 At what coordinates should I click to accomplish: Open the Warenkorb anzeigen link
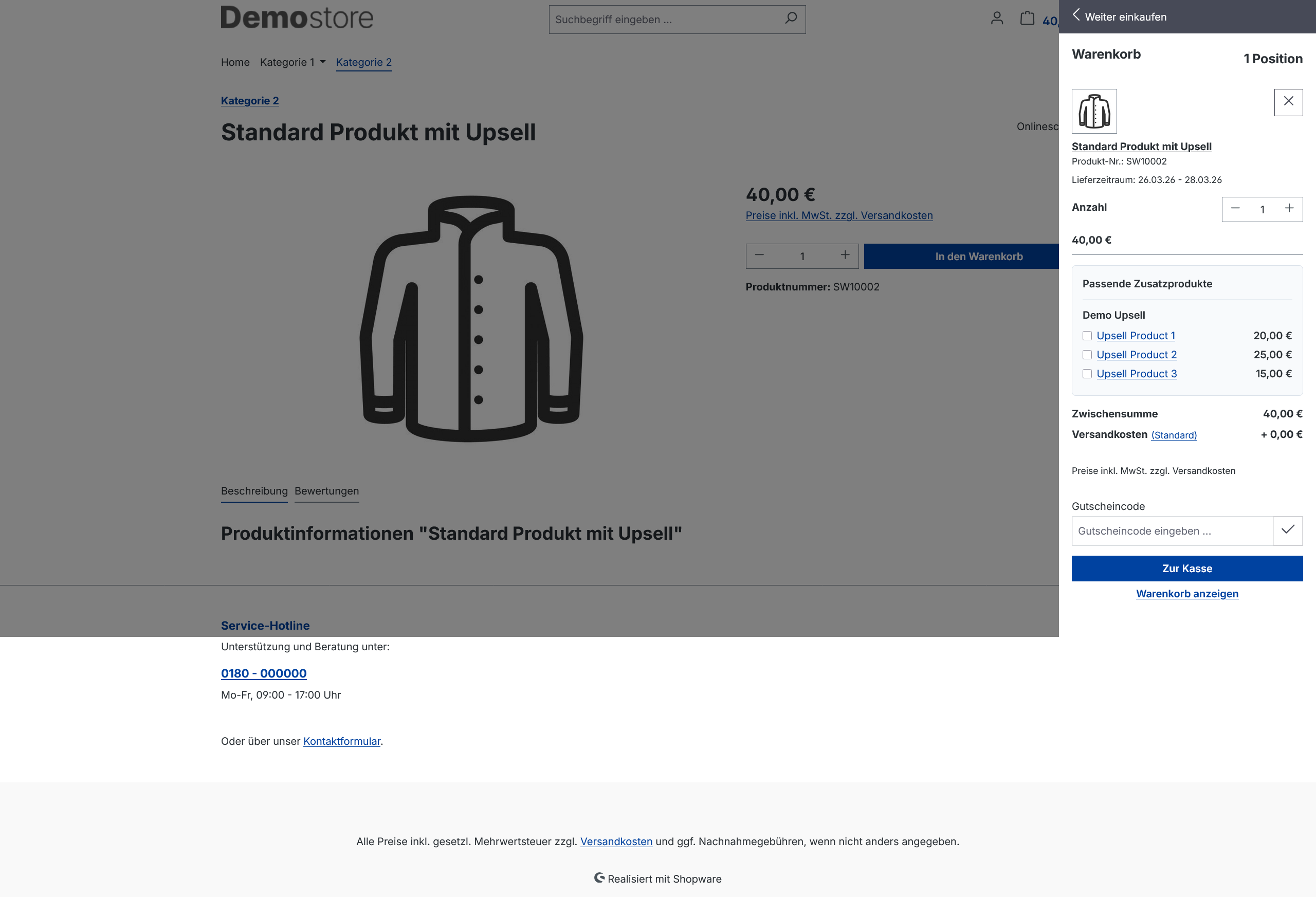click(x=1187, y=594)
